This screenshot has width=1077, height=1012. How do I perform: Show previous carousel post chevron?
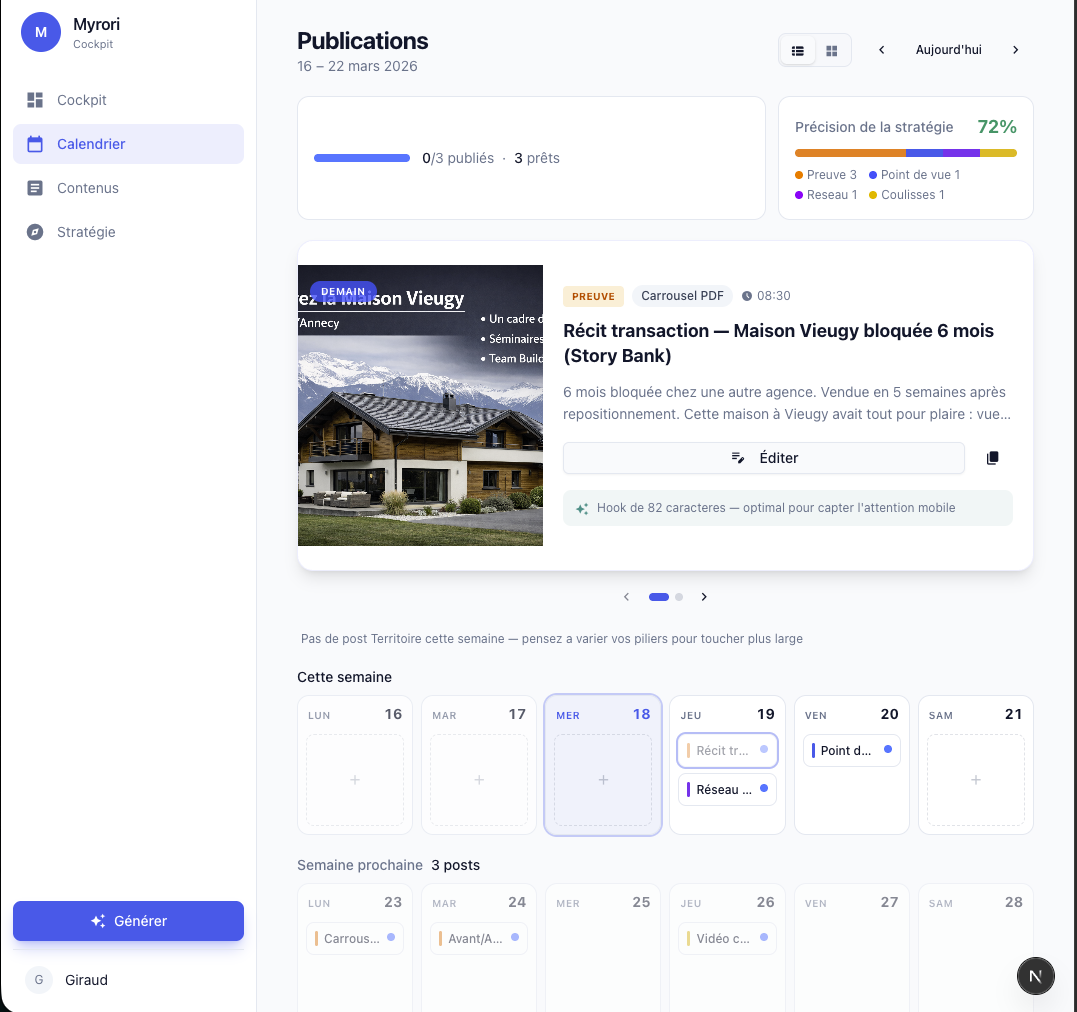pyautogui.click(x=627, y=597)
